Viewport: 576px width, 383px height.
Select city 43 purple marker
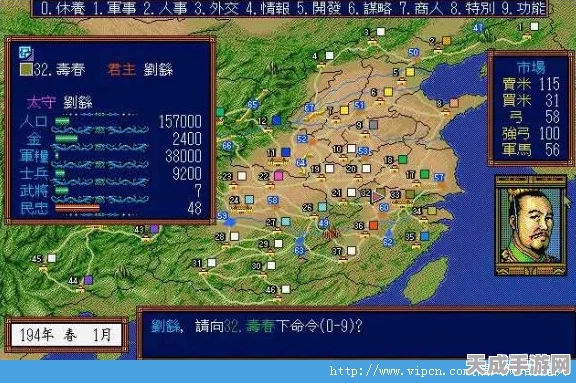point(154,229)
